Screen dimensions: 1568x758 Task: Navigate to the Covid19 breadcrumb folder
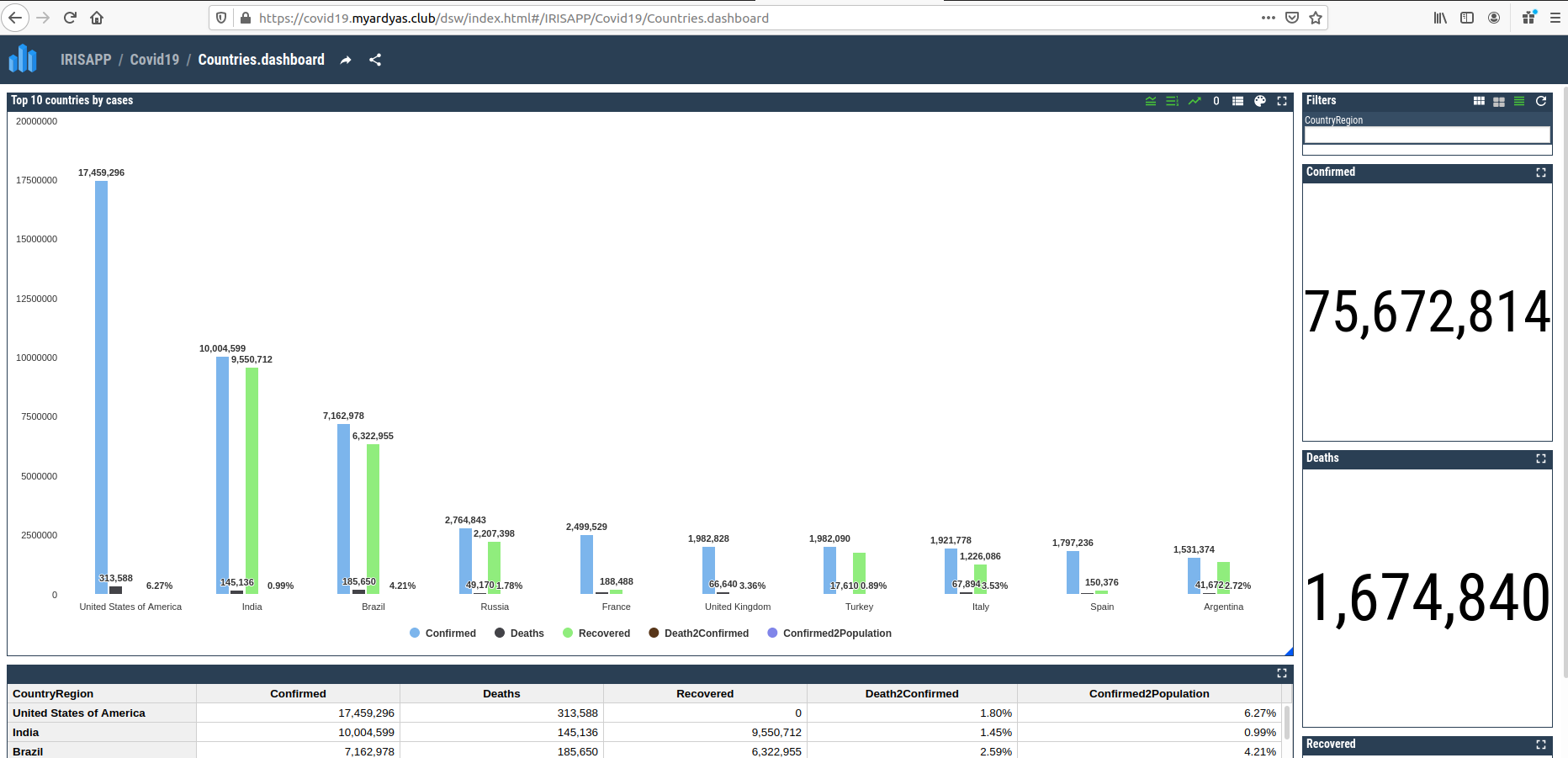click(x=155, y=60)
